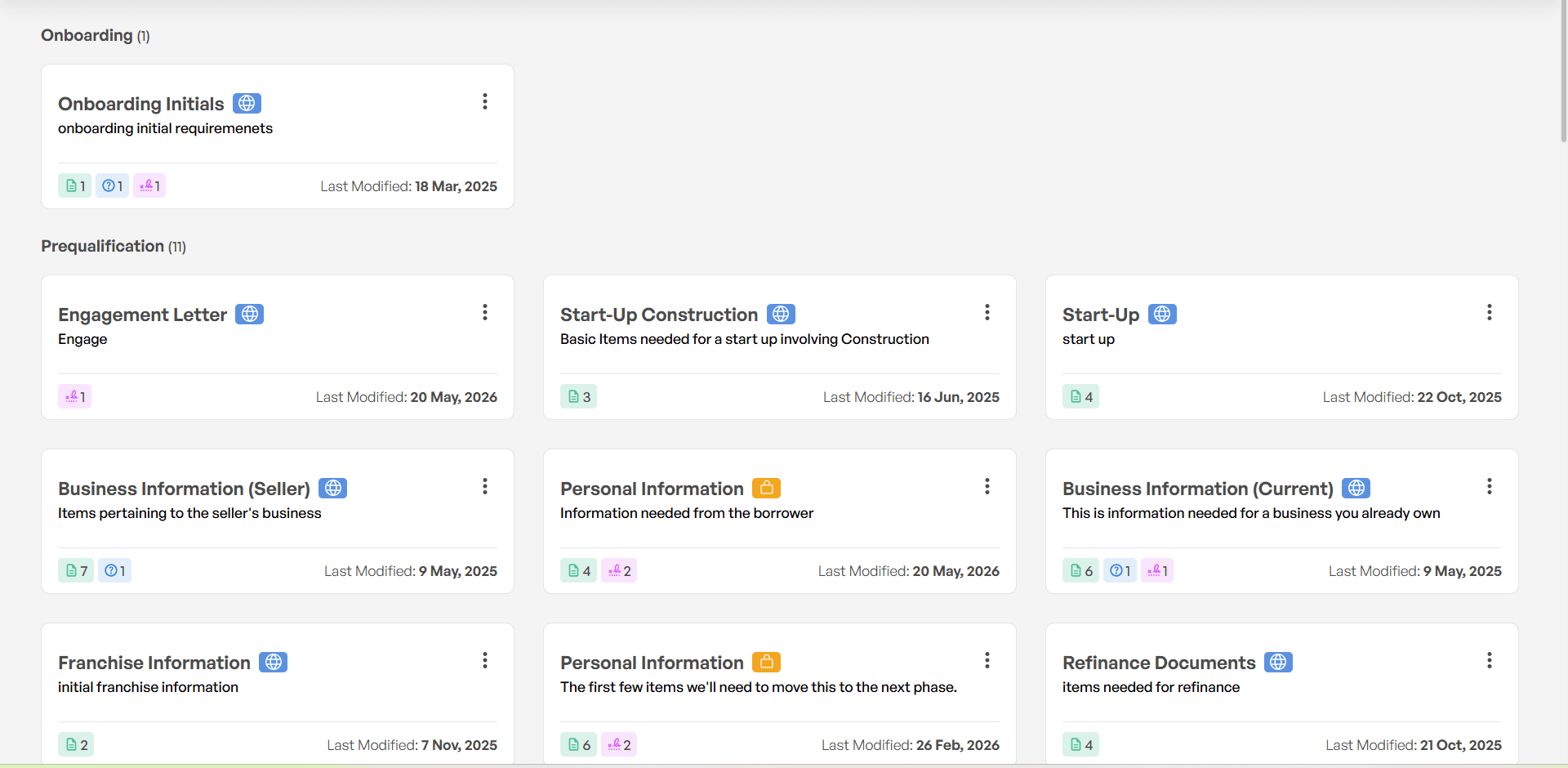The image size is (1568, 768).
Task: Open the Franchise Information template title
Action: [x=154, y=663]
